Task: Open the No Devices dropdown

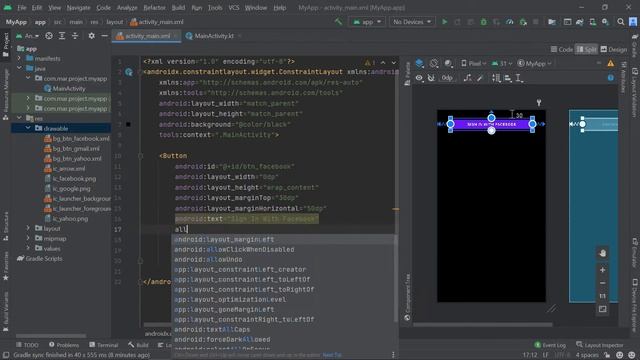Action: (x=412, y=22)
